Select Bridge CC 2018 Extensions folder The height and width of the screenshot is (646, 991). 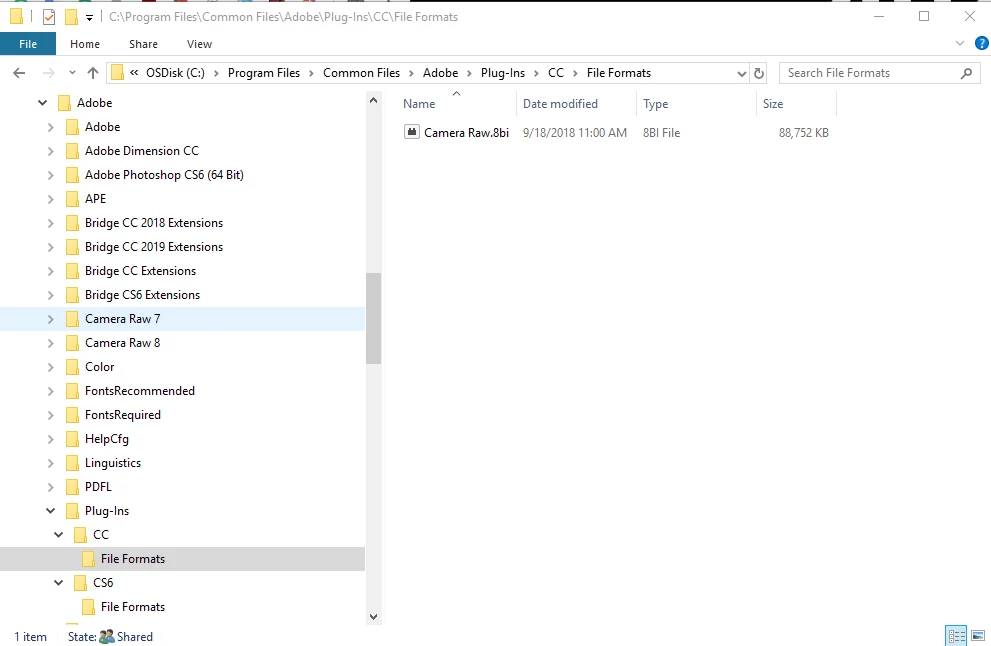coord(154,222)
